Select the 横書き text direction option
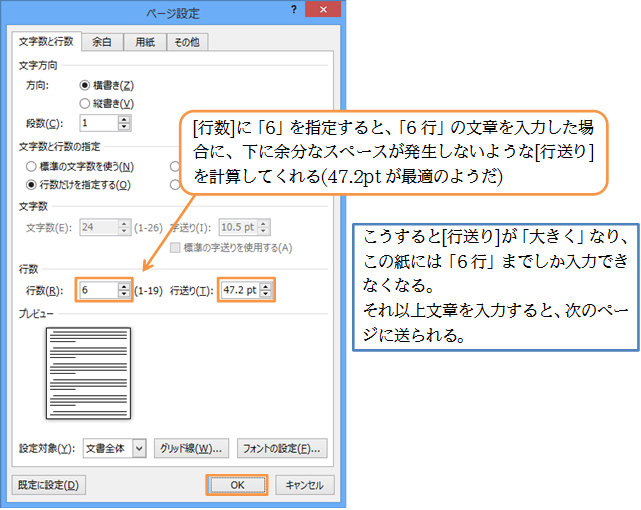Screen dimensions: 641x510 click(85, 86)
